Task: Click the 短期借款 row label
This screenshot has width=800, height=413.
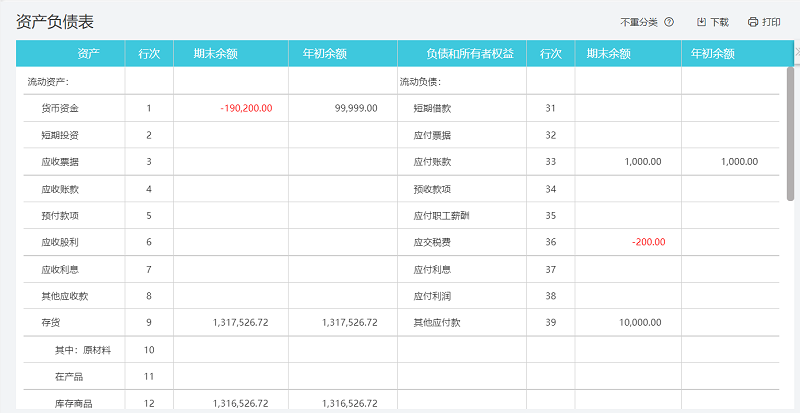Action: tap(432, 108)
